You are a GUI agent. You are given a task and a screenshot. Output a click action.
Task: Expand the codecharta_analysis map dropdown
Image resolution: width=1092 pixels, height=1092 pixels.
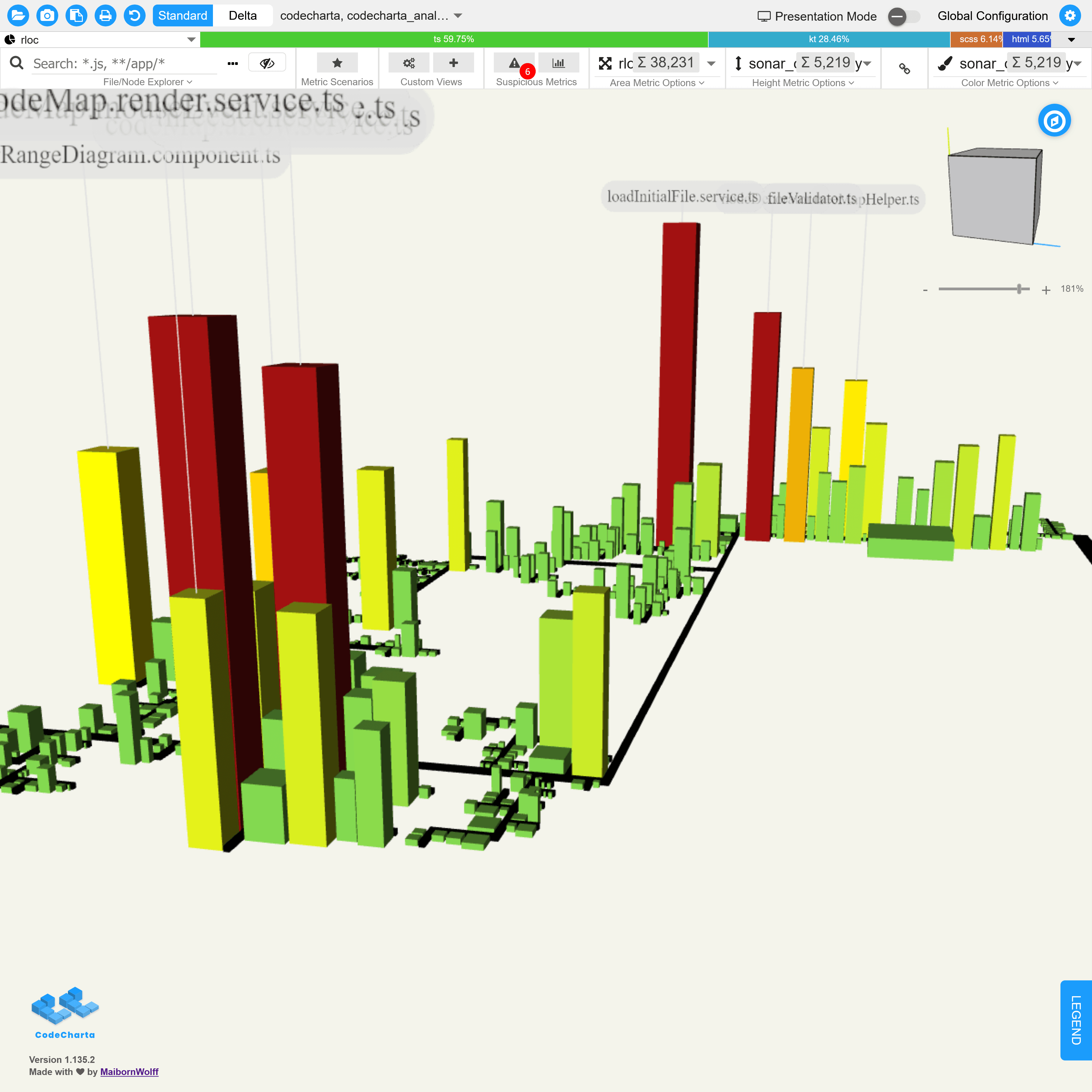point(458,16)
